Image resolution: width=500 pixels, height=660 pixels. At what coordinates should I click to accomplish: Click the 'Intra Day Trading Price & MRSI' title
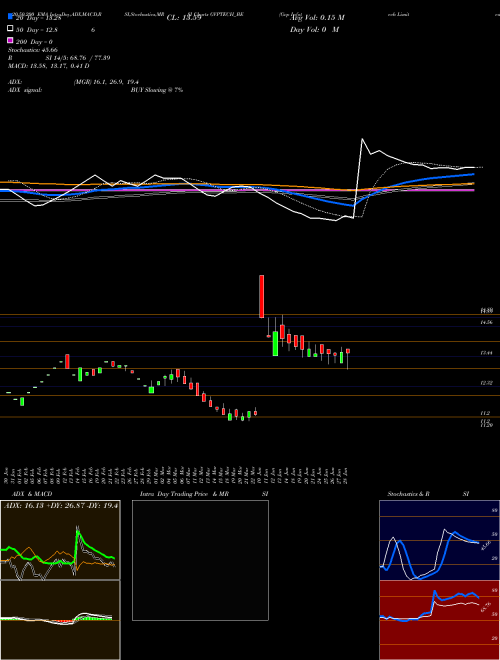pyautogui.click(x=204, y=494)
